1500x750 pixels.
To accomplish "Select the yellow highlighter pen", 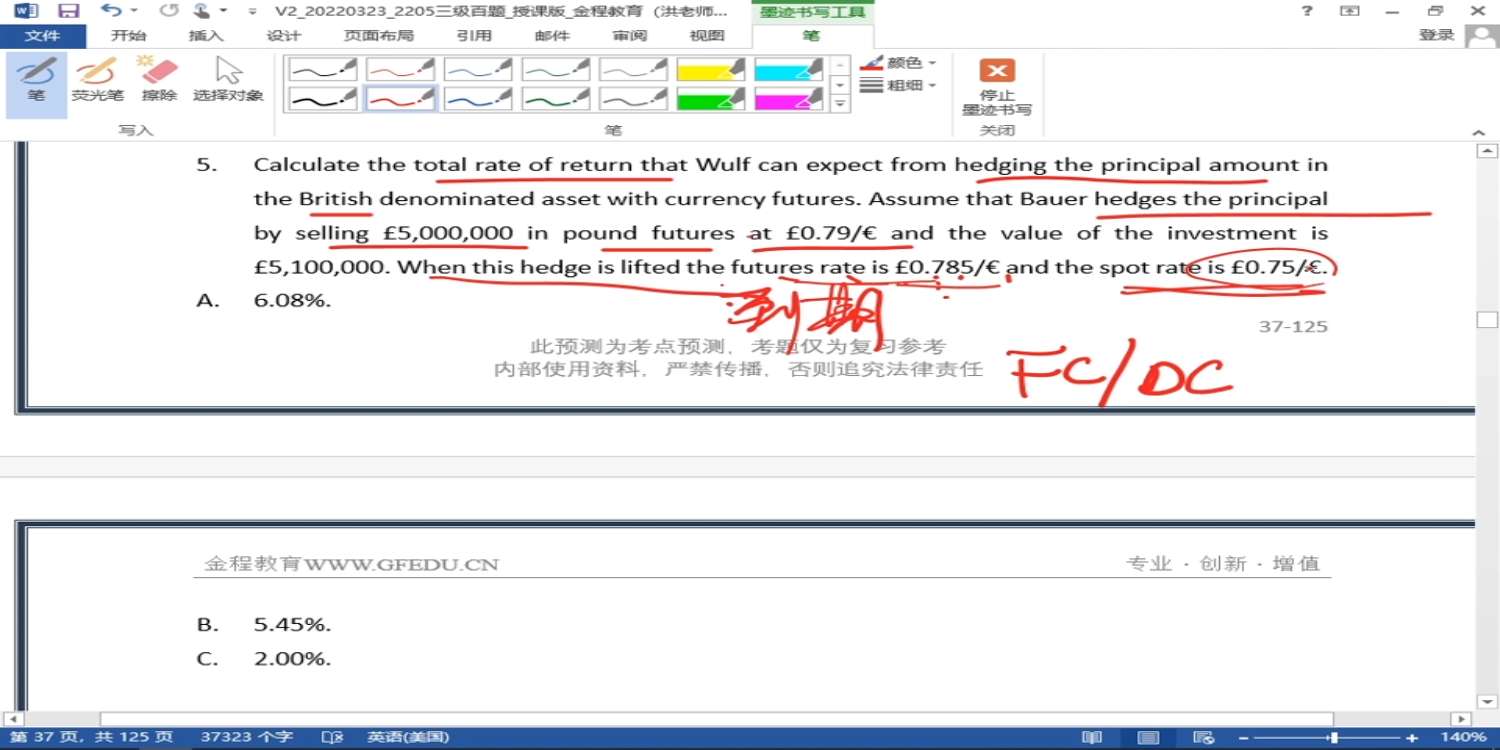I will 711,69.
